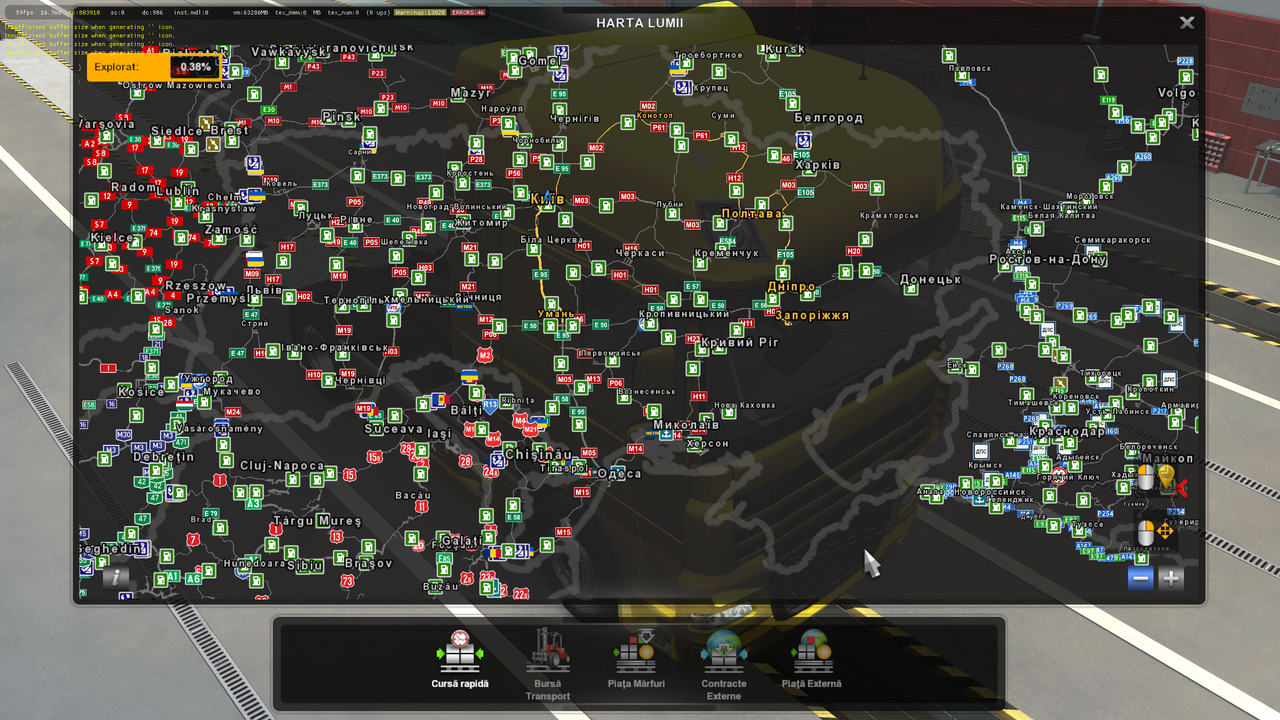Screen dimensions: 1280x720
Task: Click the Кропивницький city label
Action: [x=684, y=314]
